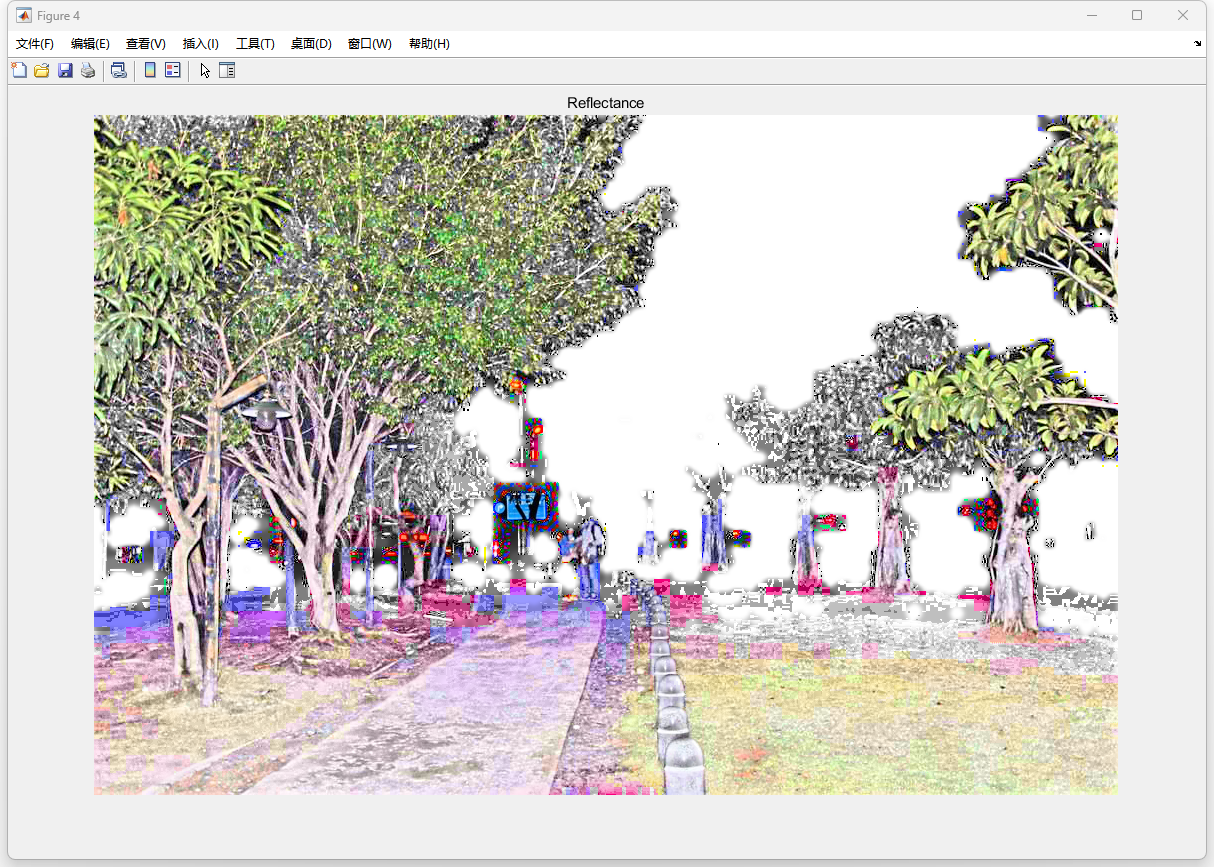1214x867 pixels.
Task: Click the Open File folder icon
Action: click(42, 70)
